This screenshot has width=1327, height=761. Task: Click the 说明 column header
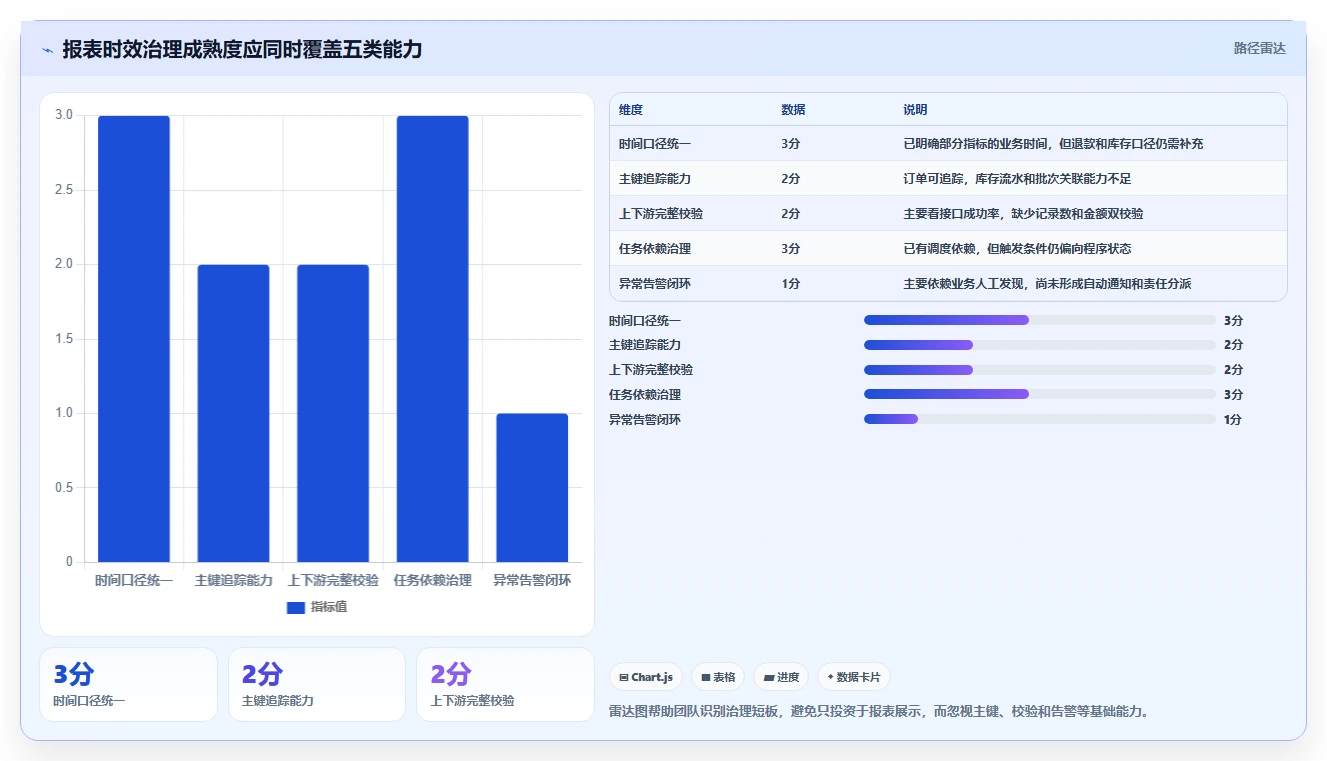click(x=915, y=110)
